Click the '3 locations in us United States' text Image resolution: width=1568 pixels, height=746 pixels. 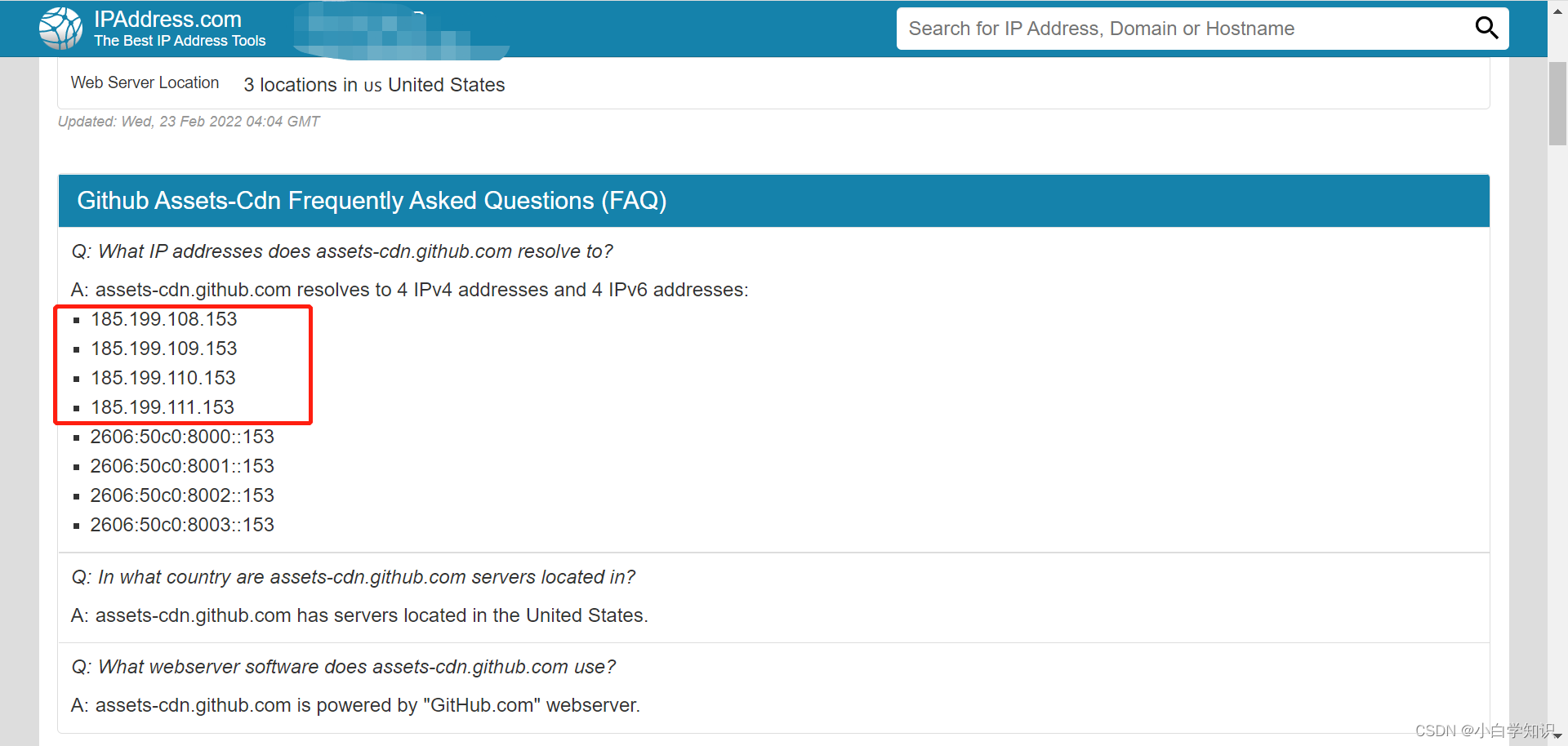374,85
